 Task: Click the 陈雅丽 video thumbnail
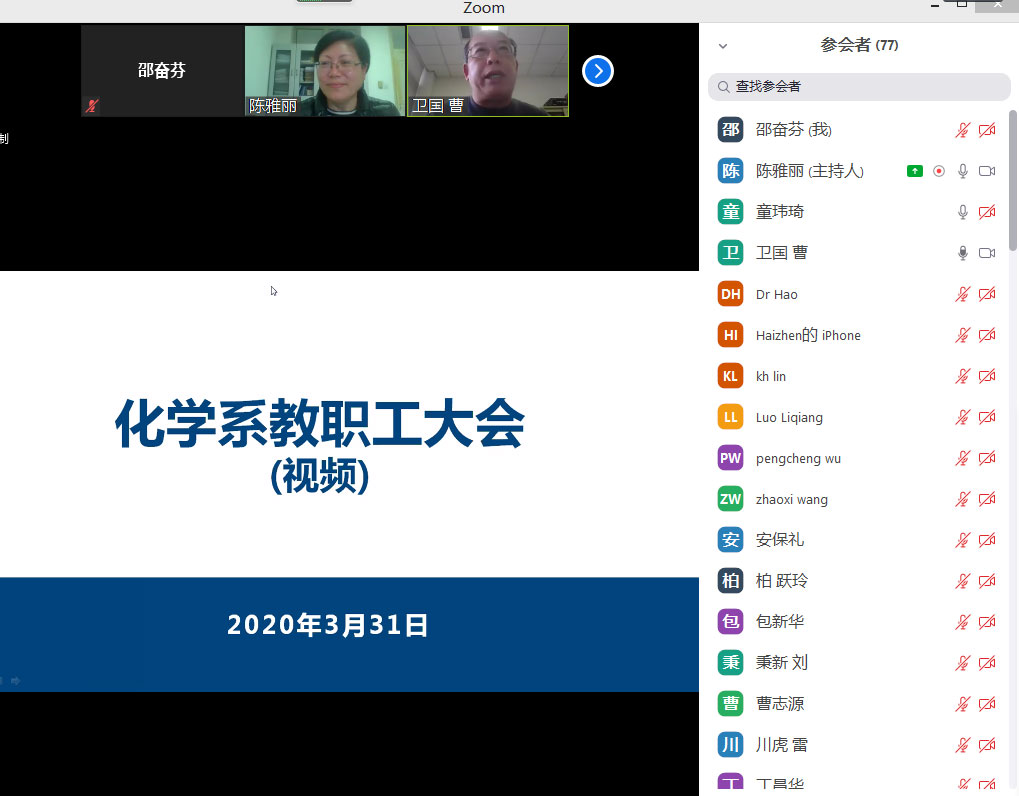click(x=325, y=71)
